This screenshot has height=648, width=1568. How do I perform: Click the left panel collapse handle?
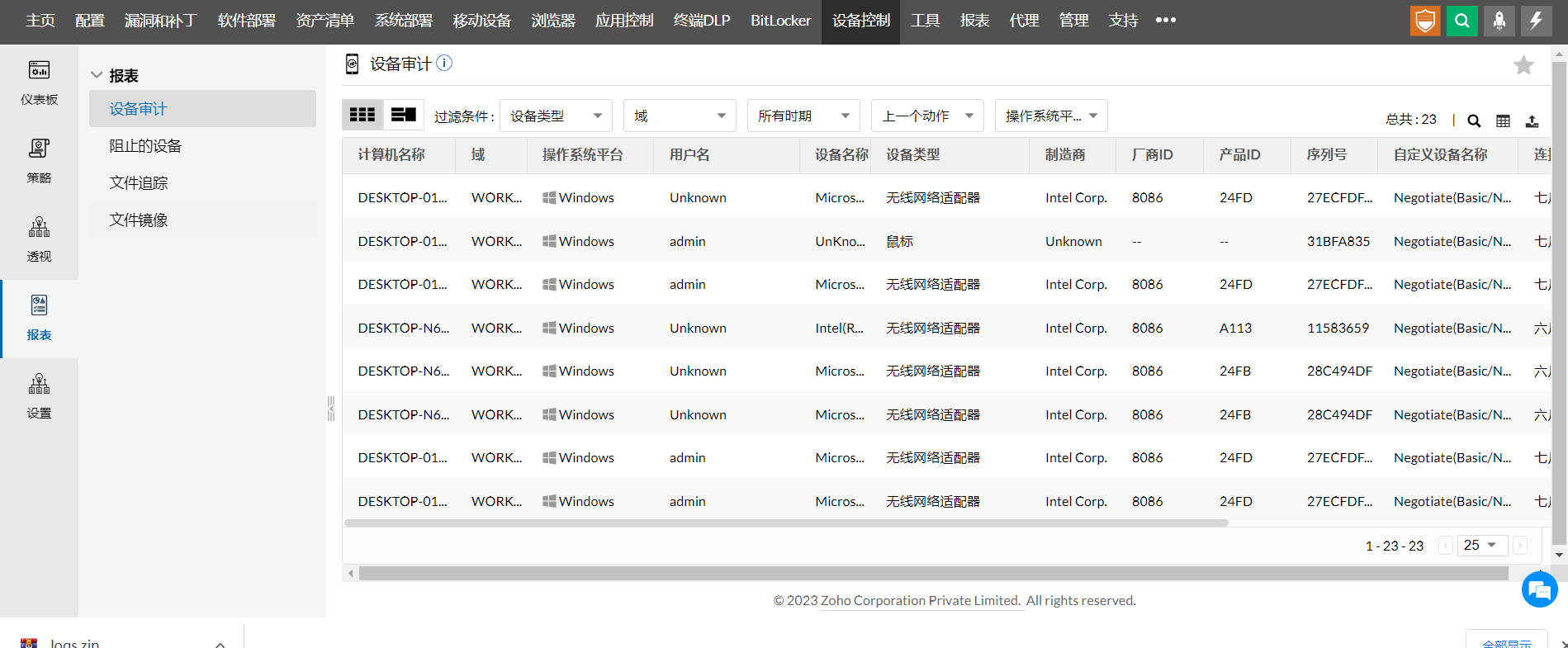pyautogui.click(x=331, y=409)
